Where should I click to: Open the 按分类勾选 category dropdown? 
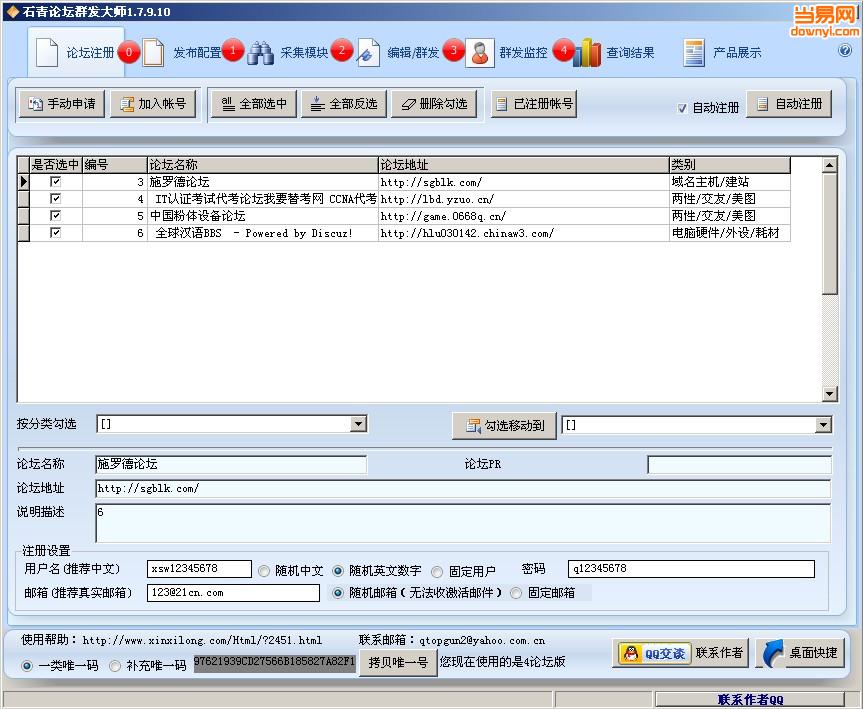point(358,424)
